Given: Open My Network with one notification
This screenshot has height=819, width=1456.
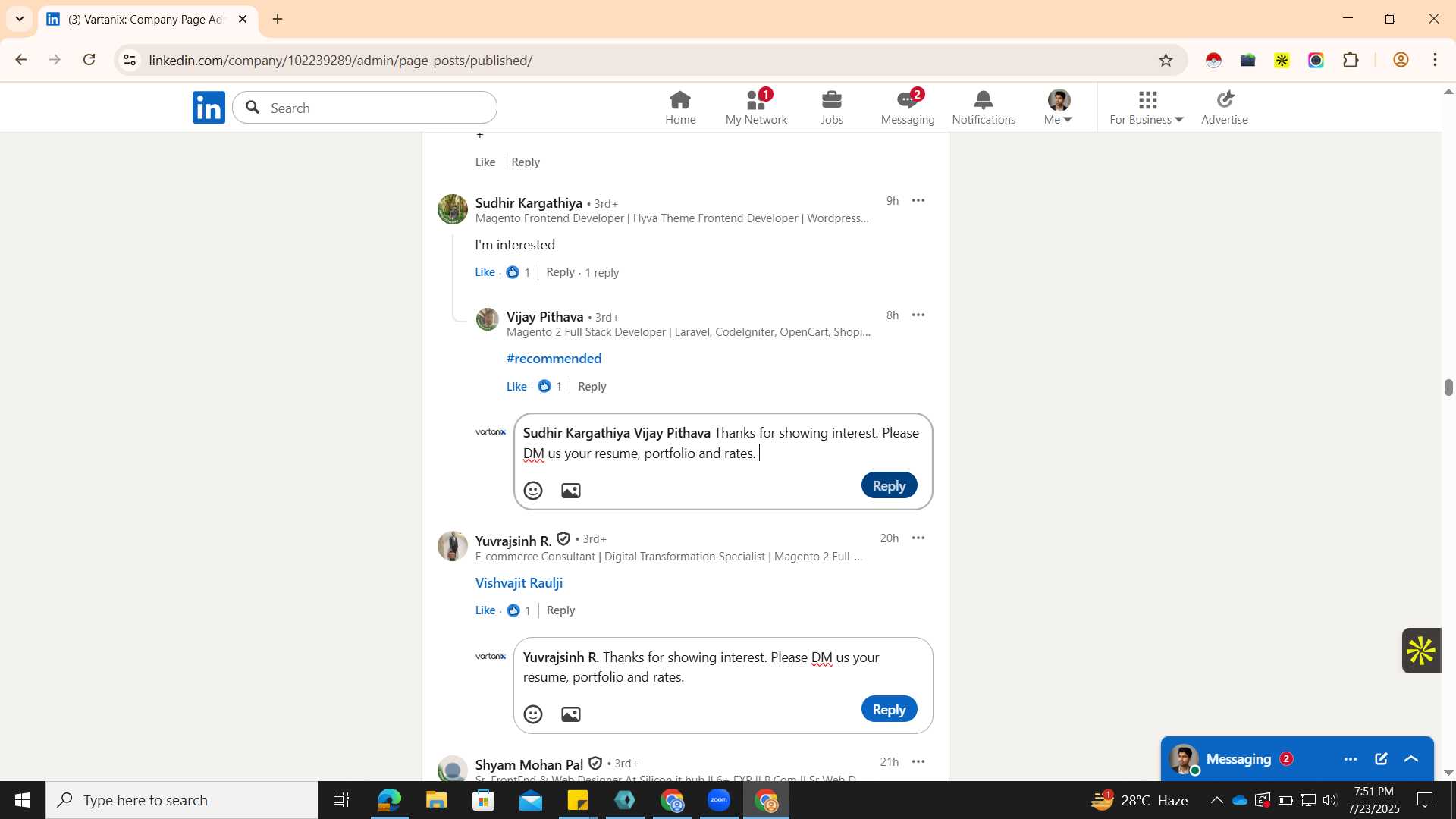Looking at the screenshot, I should [x=756, y=108].
